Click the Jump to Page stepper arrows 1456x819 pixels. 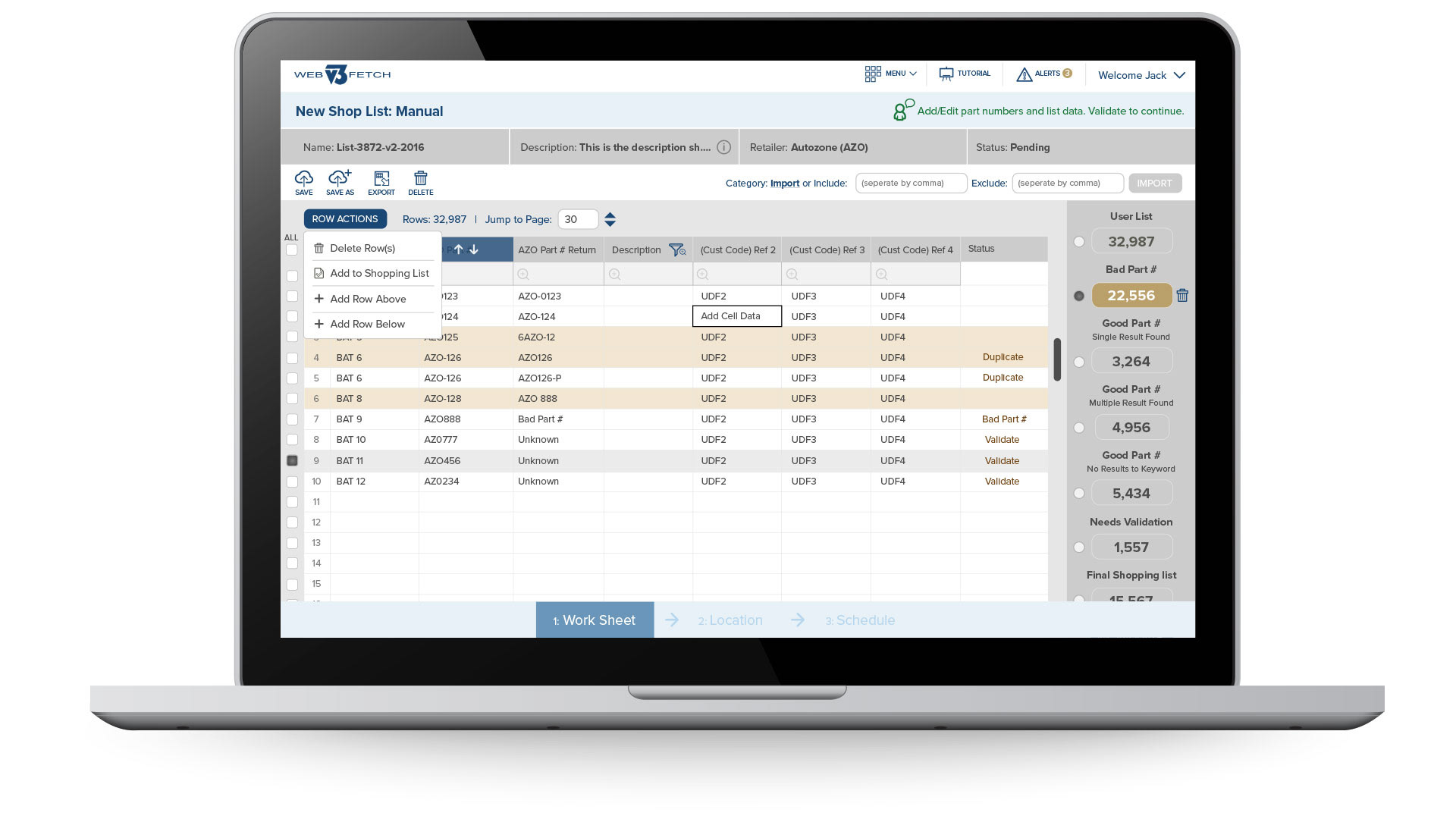coord(610,219)
